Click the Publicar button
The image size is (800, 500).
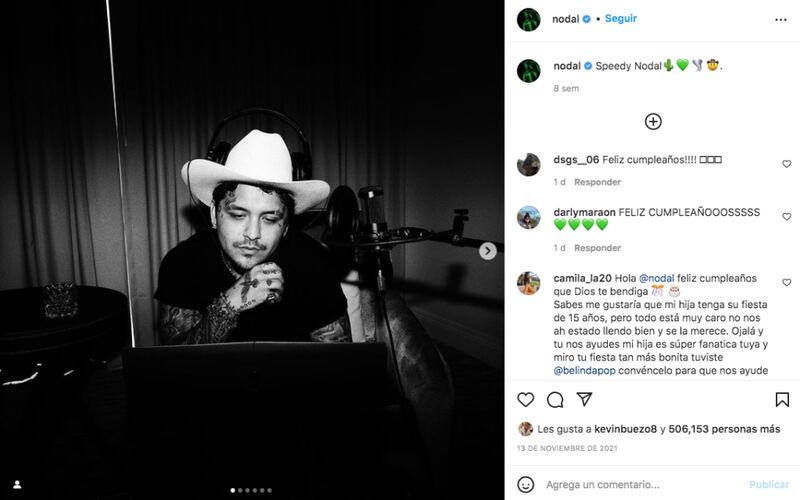pyautogui.click(x=769, y=484)
